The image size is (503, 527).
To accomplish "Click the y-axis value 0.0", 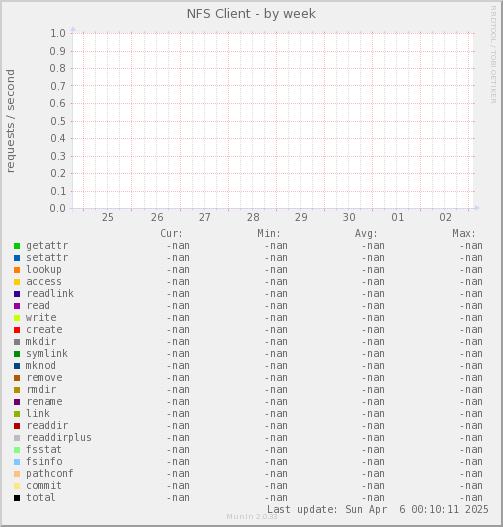I will [58, 208].
